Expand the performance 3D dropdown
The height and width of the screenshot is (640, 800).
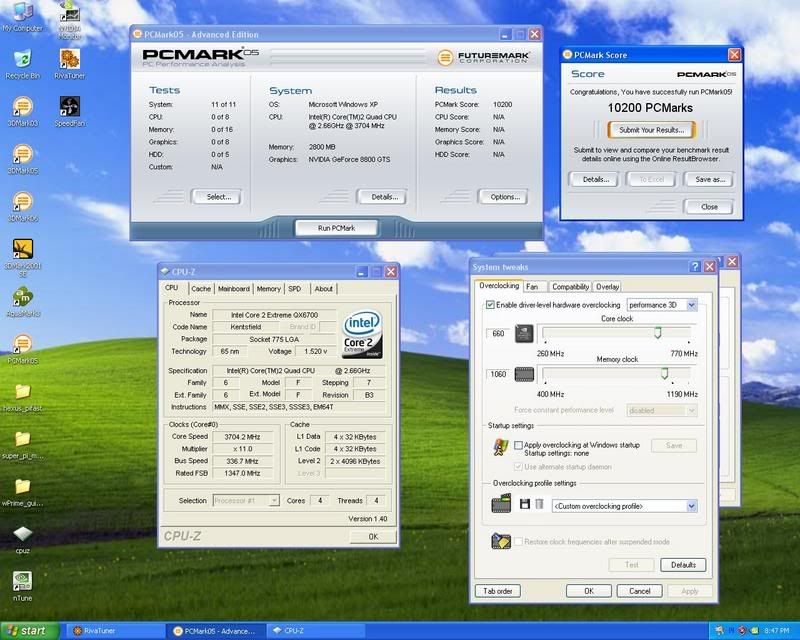pos(691,304)
